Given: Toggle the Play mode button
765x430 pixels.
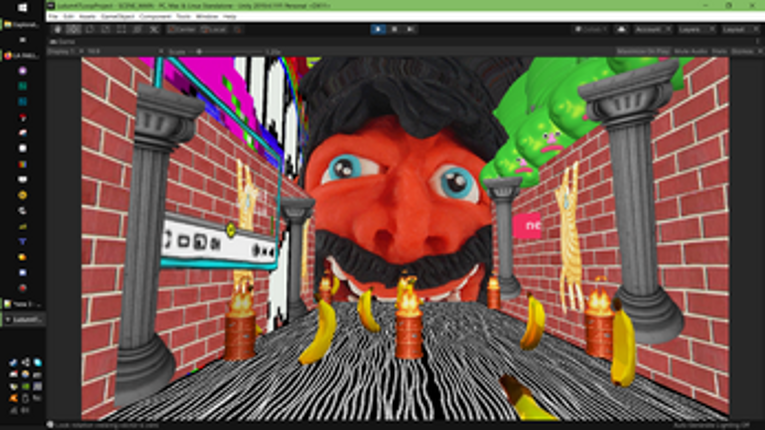Looking at the screenshot, I should point(378,29).
